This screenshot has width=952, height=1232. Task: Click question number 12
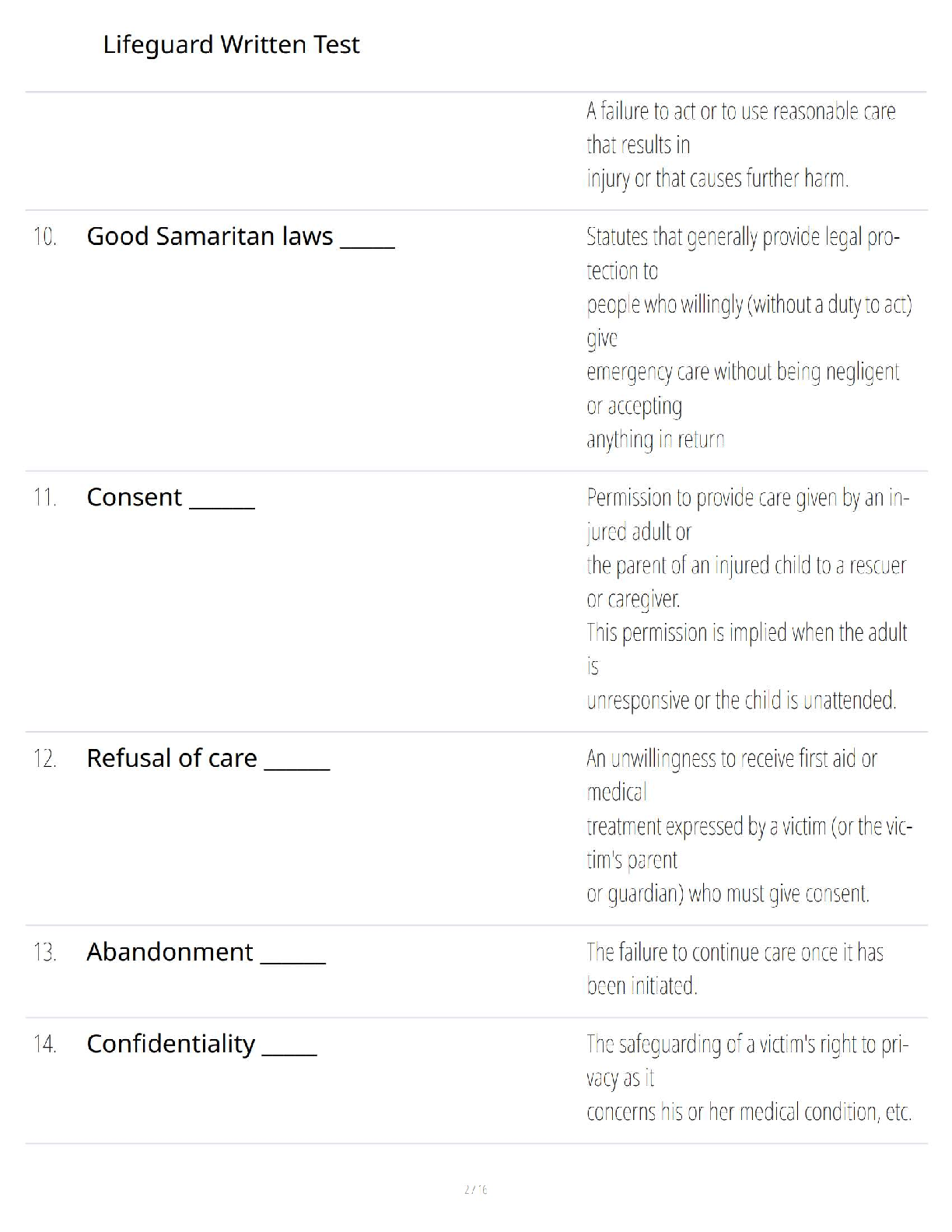[x=45, y=758]
